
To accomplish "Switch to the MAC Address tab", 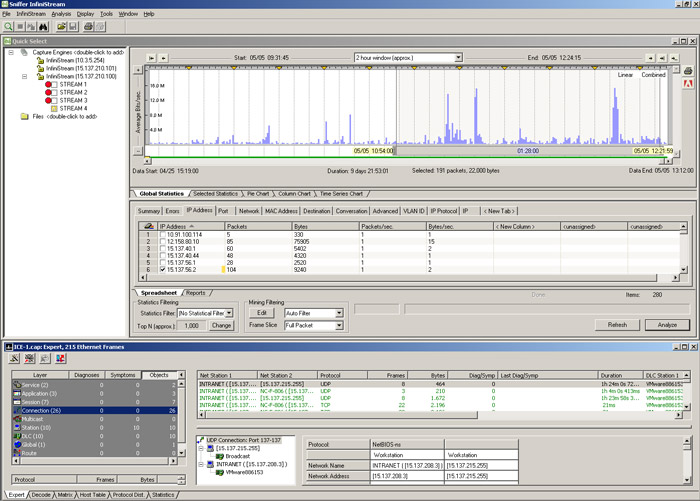I will pos(281,211).
